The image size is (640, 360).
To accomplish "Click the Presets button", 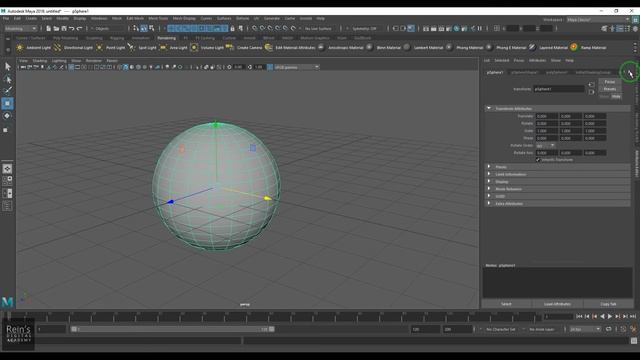I will point(610,89).
